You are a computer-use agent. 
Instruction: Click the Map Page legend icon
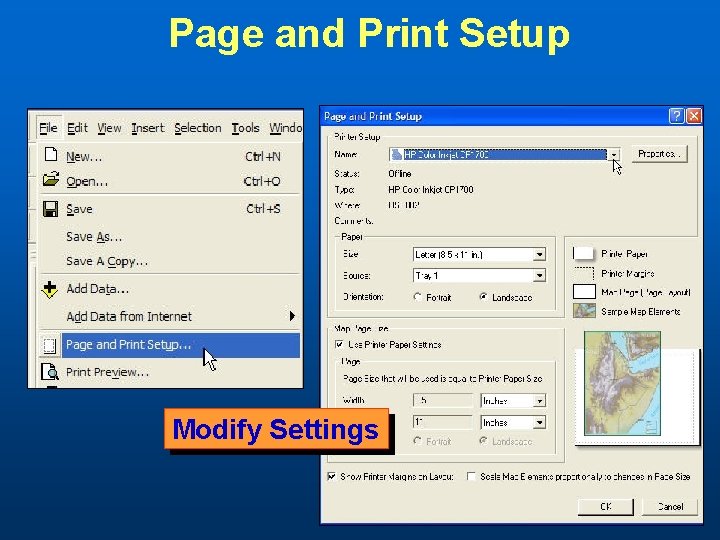pos(584,292)
